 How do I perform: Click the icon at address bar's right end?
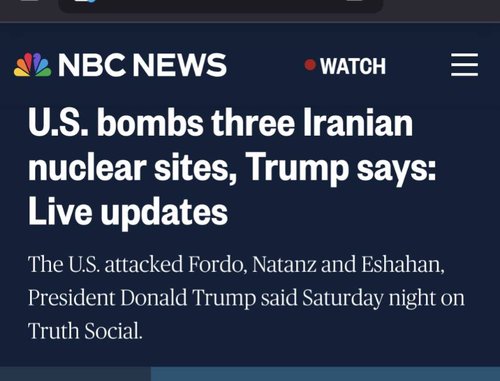356,1
